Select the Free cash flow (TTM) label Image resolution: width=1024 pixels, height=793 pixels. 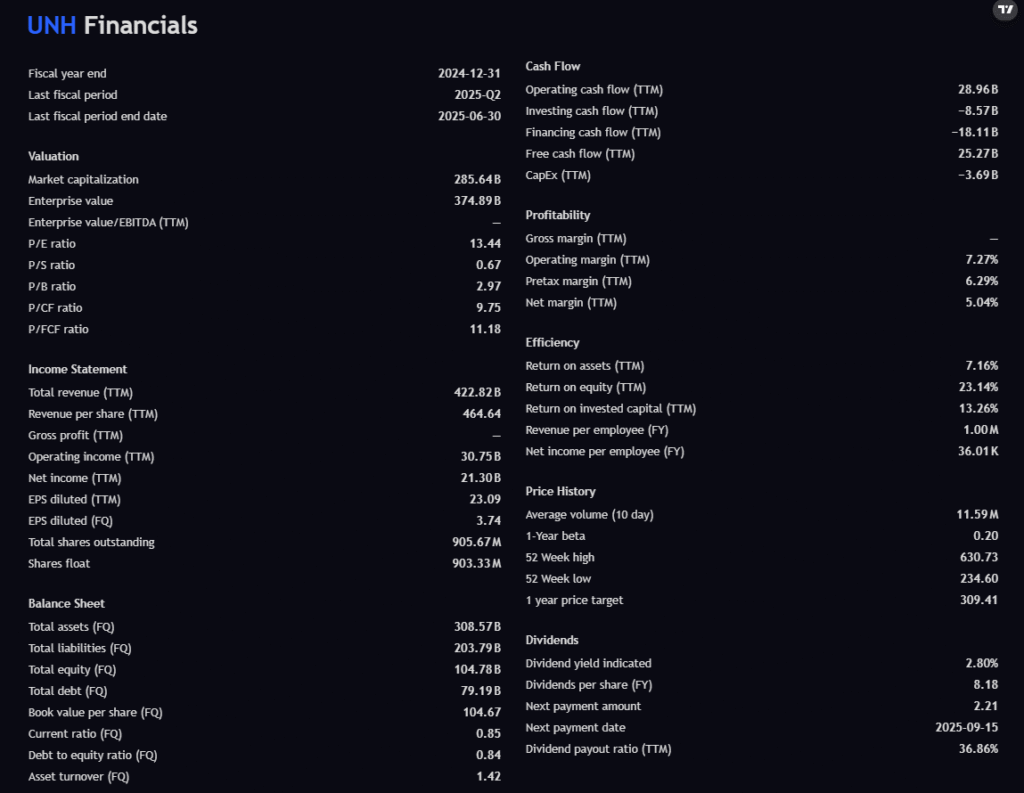coord(580,154)
